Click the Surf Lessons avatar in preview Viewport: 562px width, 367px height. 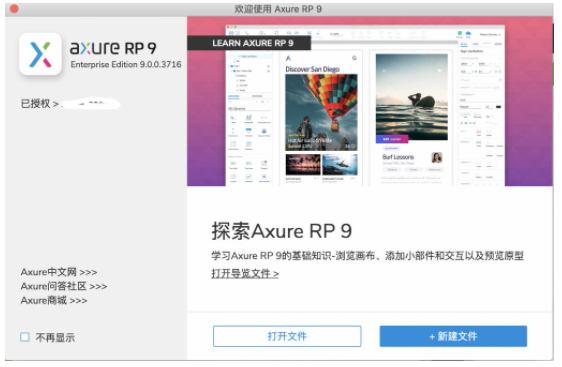437,157
